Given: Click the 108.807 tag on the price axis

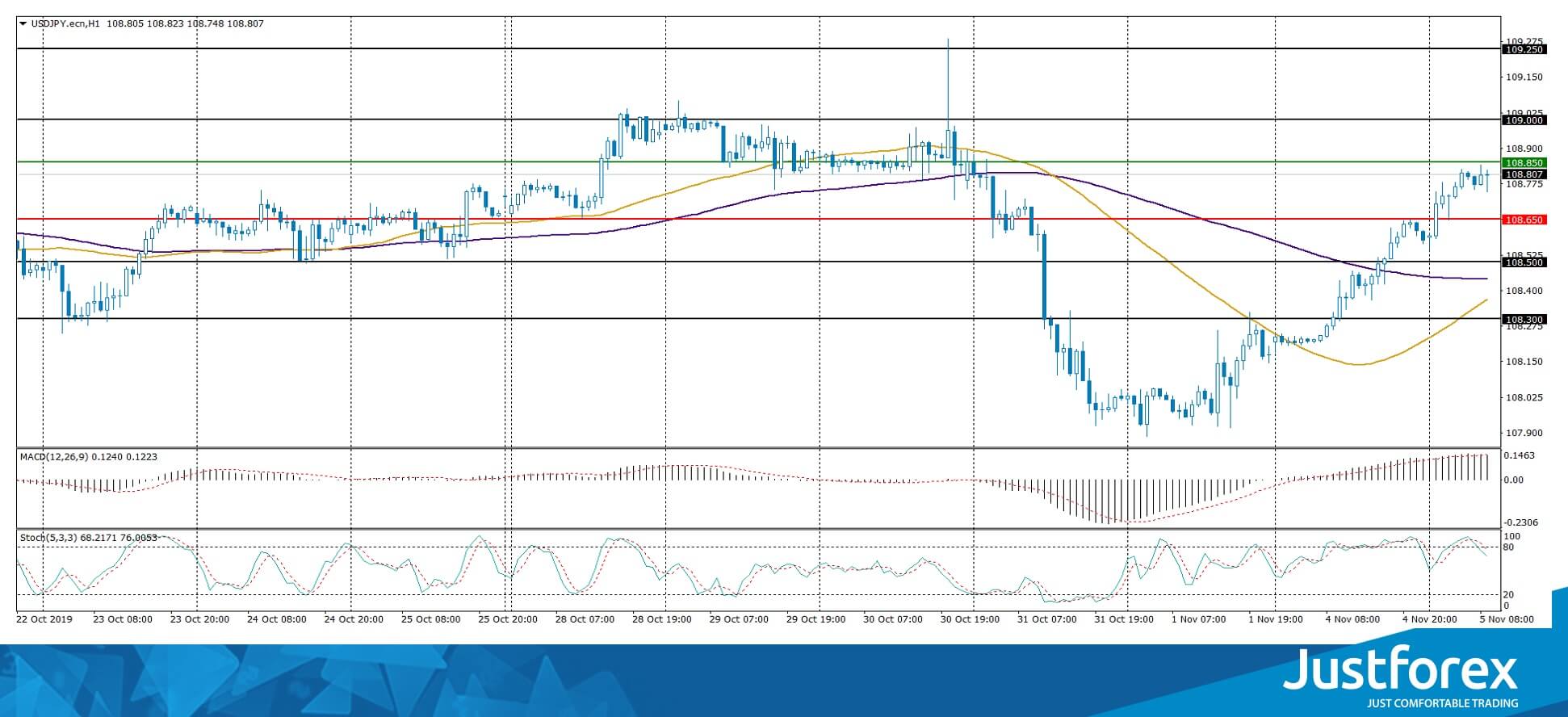Looking at the screenshot, I should tap(1523, 174).
